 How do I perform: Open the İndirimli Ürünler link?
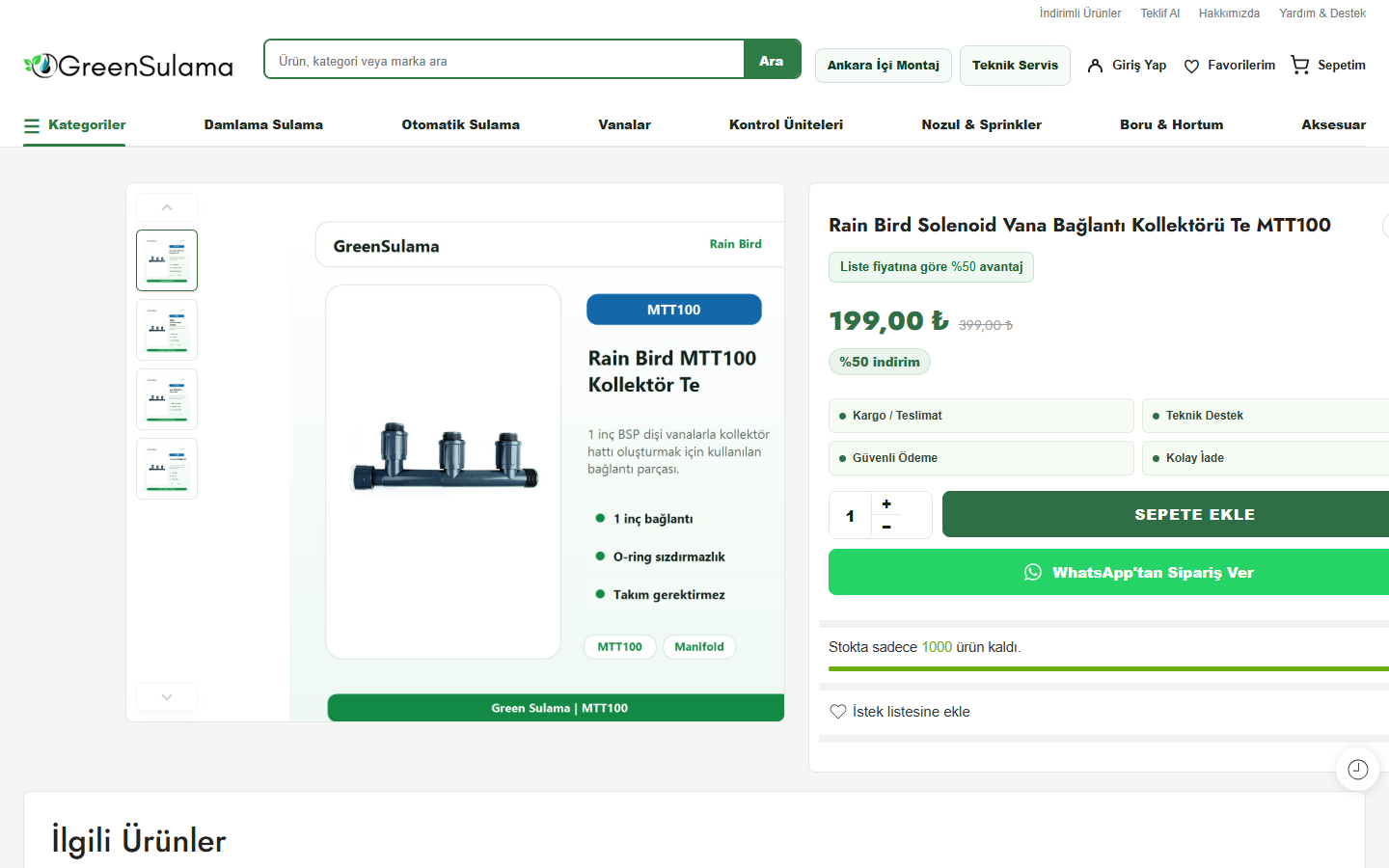tap(1080, 14)
